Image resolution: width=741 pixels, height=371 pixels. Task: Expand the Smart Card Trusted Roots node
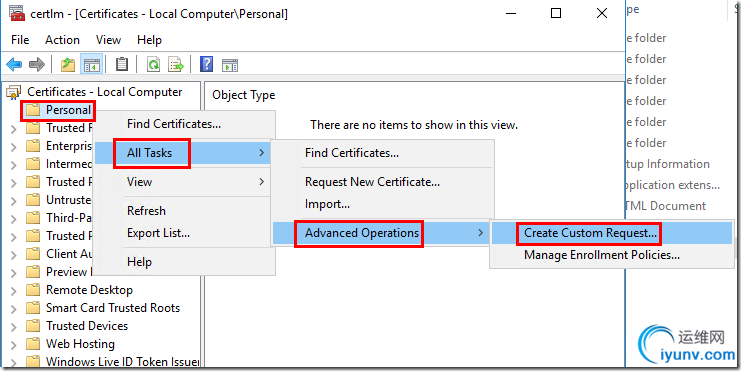click(14, 309)
